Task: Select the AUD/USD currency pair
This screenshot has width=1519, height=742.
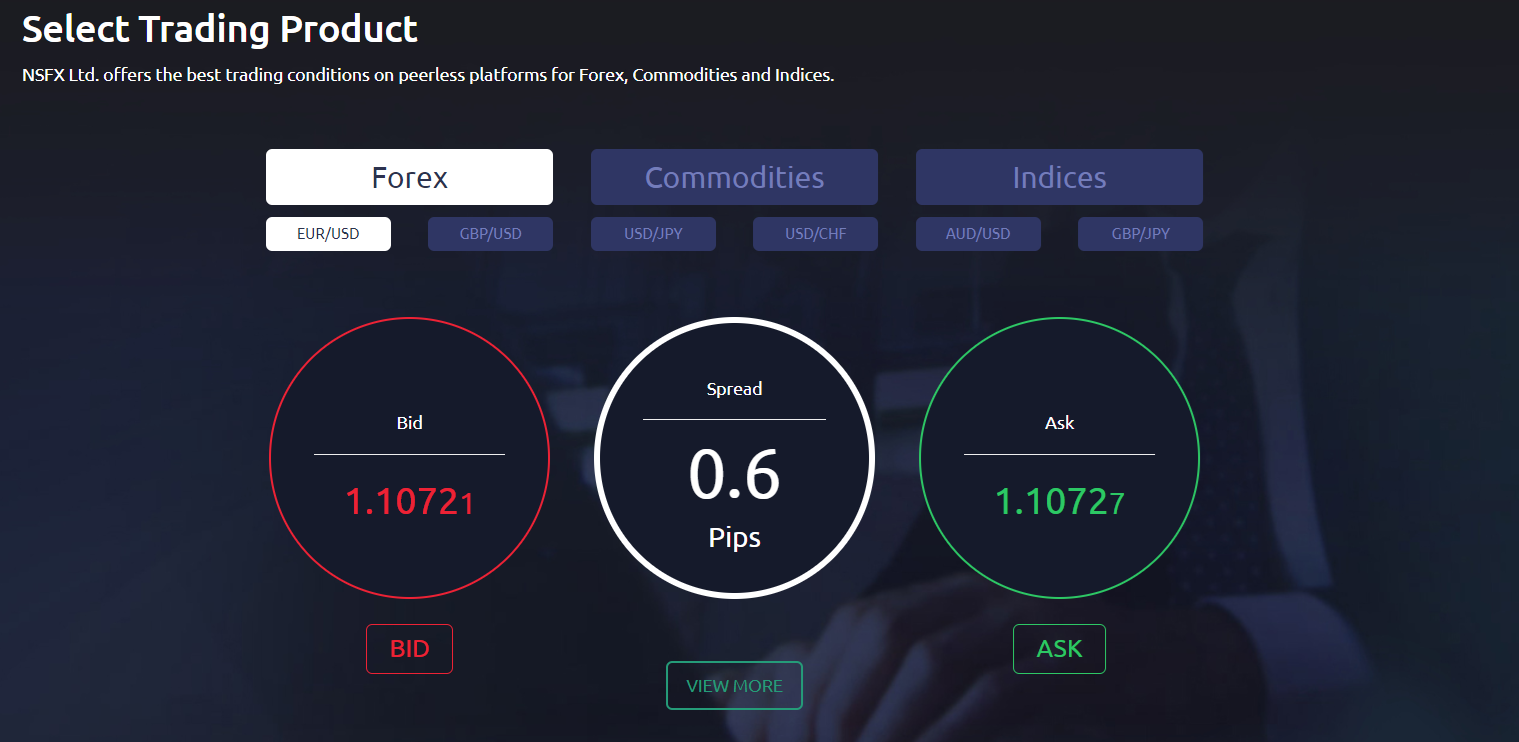Action: [978, 233]
